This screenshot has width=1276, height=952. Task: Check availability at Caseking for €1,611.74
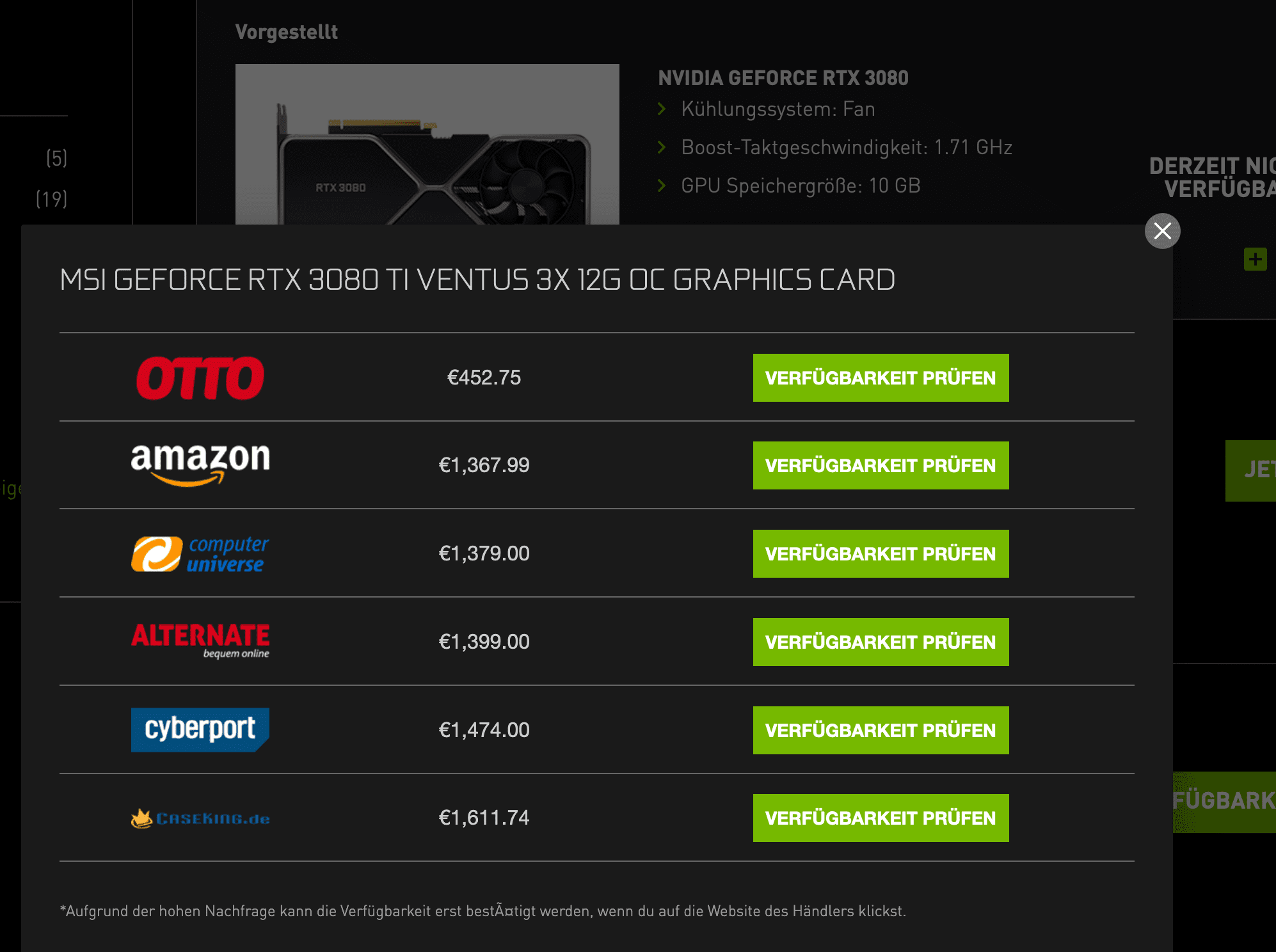click(x=881, y=818)
